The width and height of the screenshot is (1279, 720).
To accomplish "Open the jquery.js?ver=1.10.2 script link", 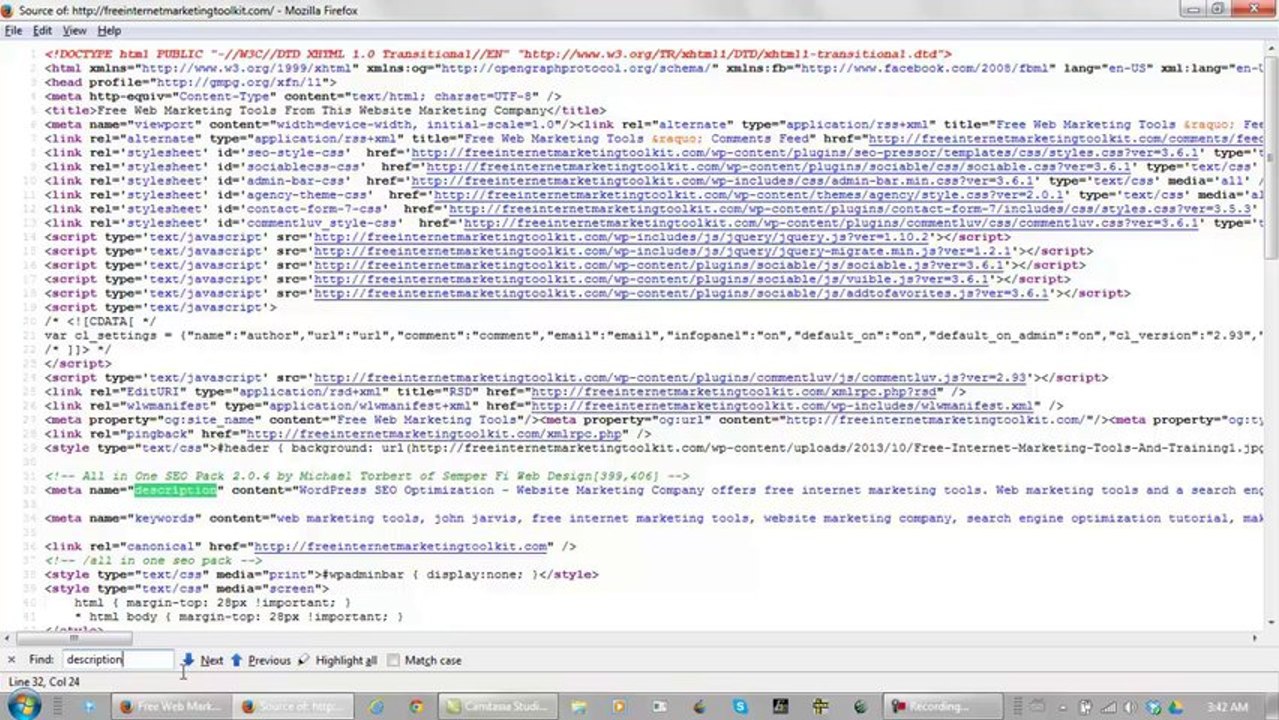I will tap(623, 237).
